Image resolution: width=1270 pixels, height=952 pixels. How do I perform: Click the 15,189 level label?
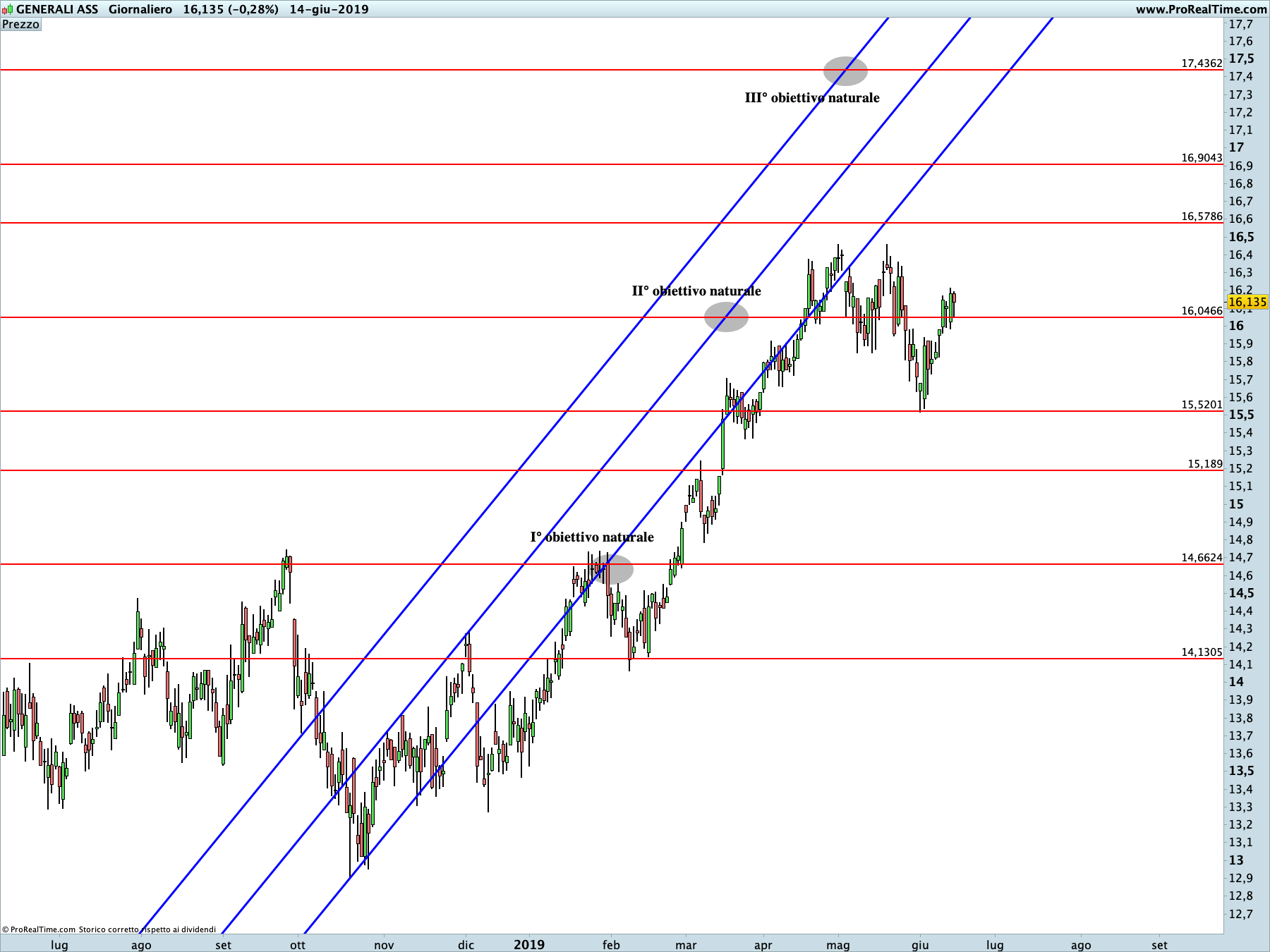[1205, 463]
